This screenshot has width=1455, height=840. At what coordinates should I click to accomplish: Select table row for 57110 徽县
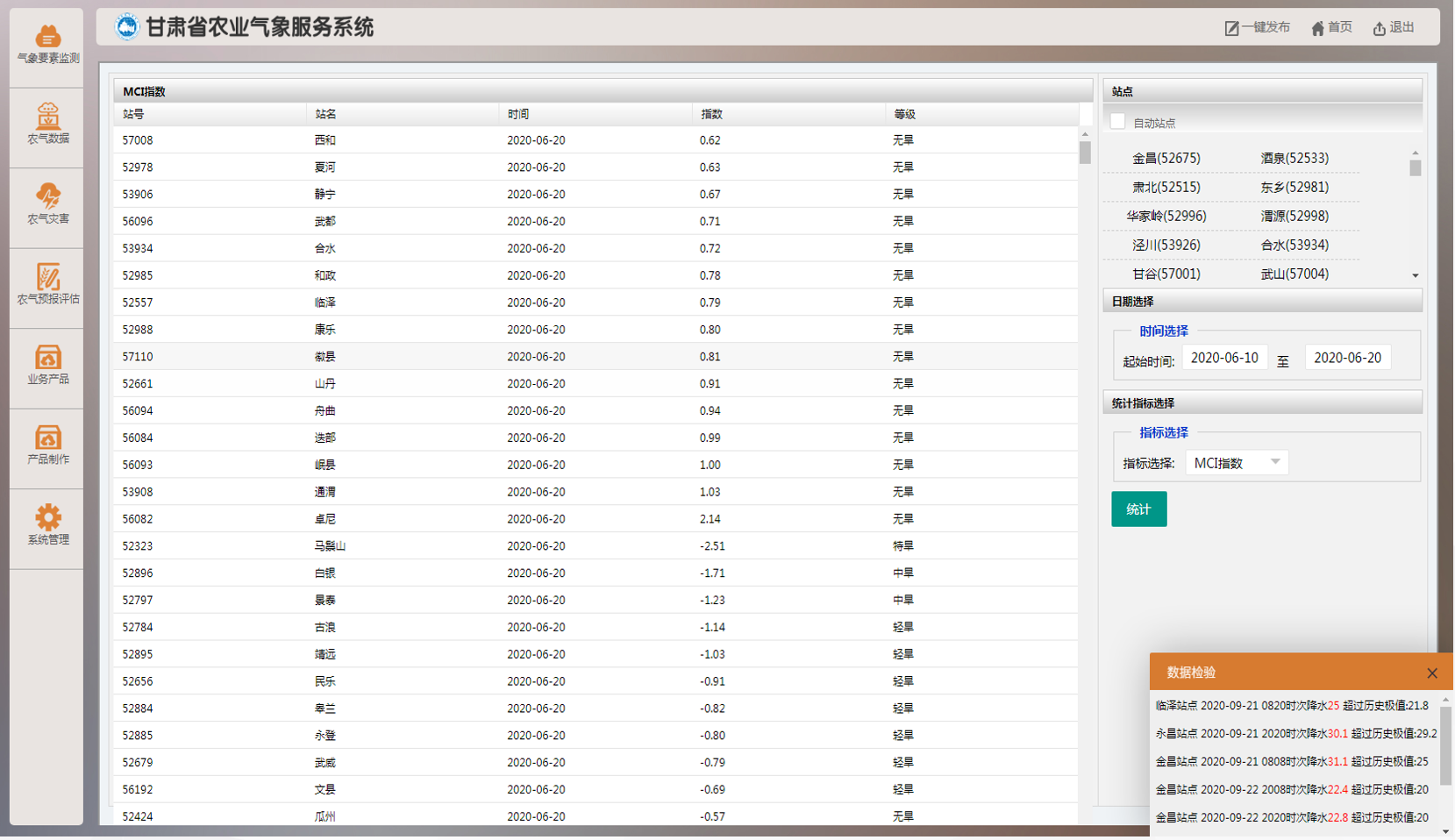pos(596,357)
